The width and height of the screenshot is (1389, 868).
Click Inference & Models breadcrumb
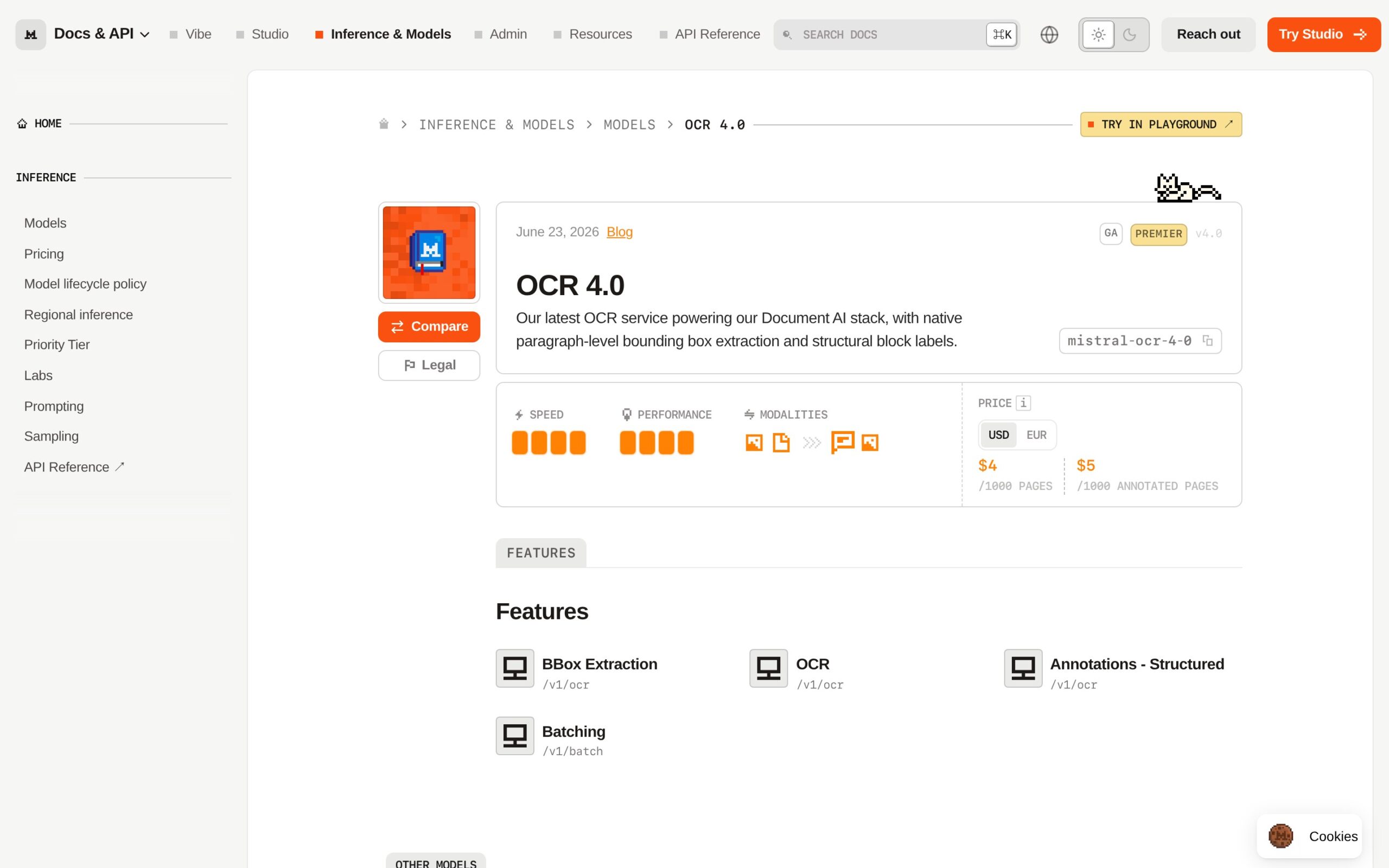tap(496, 125)
